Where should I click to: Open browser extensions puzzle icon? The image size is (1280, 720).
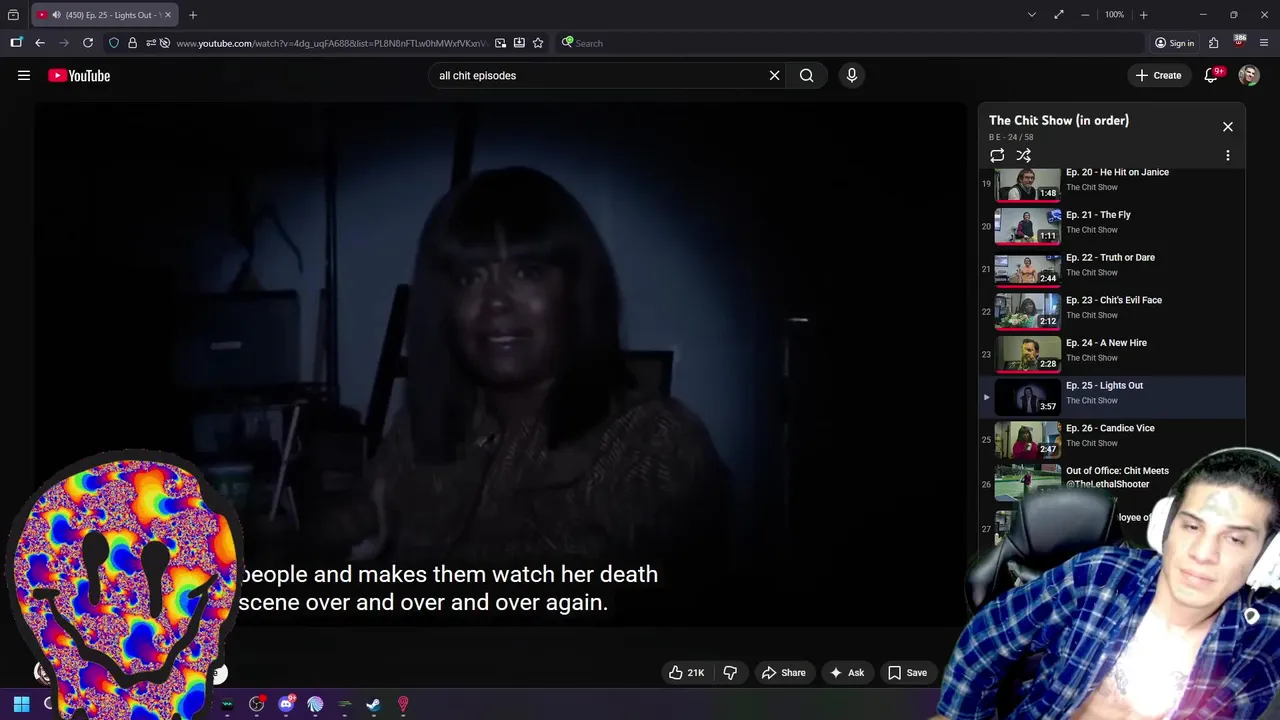(1214, 43)
